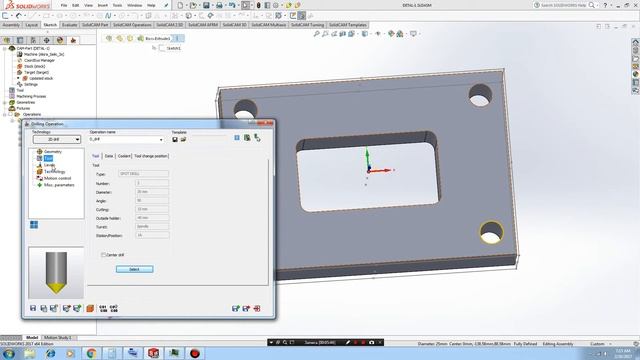Click the drill tool preview thumbnail

[56, 273]
